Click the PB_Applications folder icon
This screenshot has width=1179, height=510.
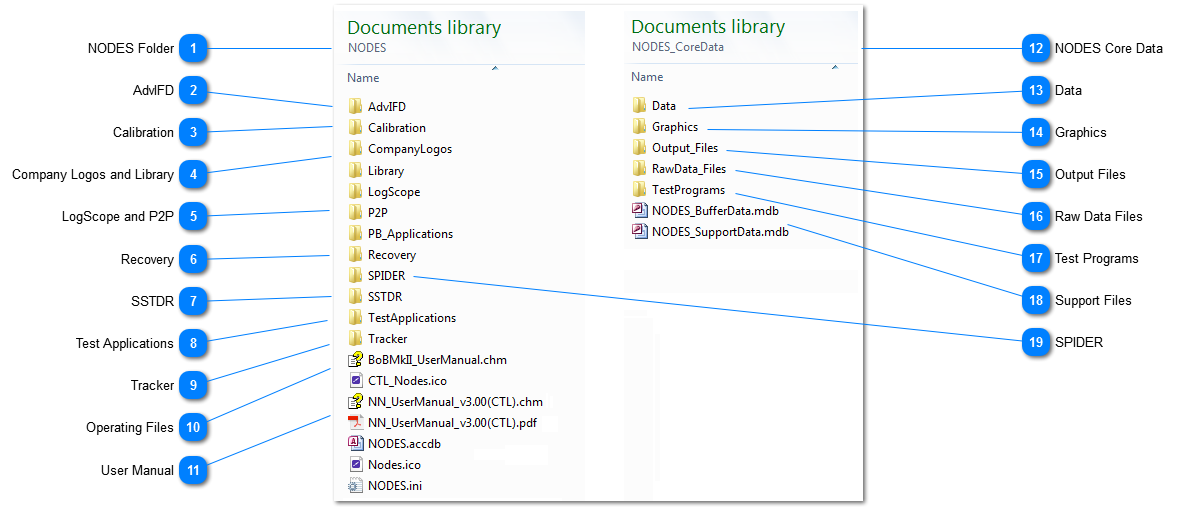(x=356, y=234)
